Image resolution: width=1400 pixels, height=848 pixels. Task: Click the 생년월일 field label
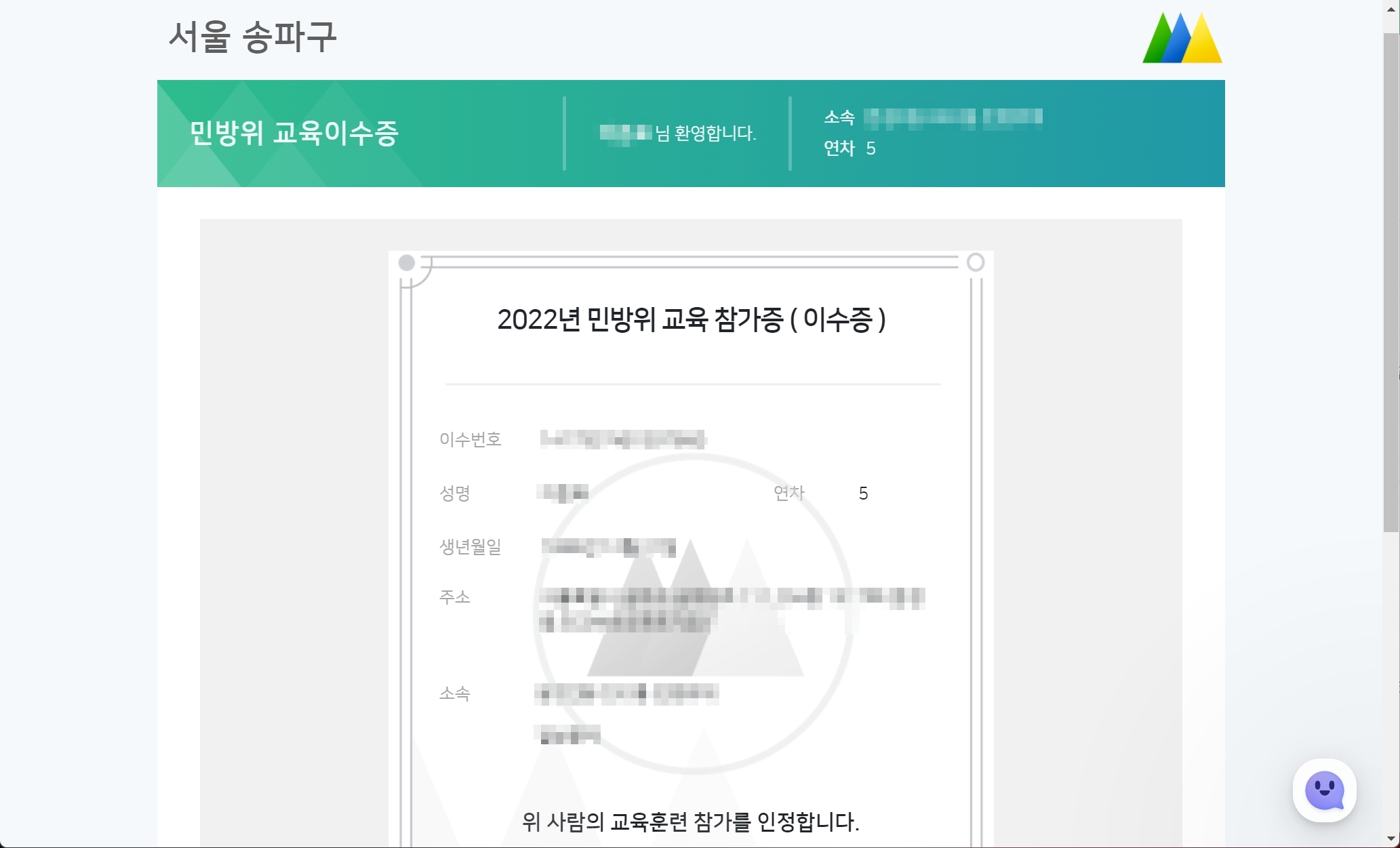tap(470, 546)
